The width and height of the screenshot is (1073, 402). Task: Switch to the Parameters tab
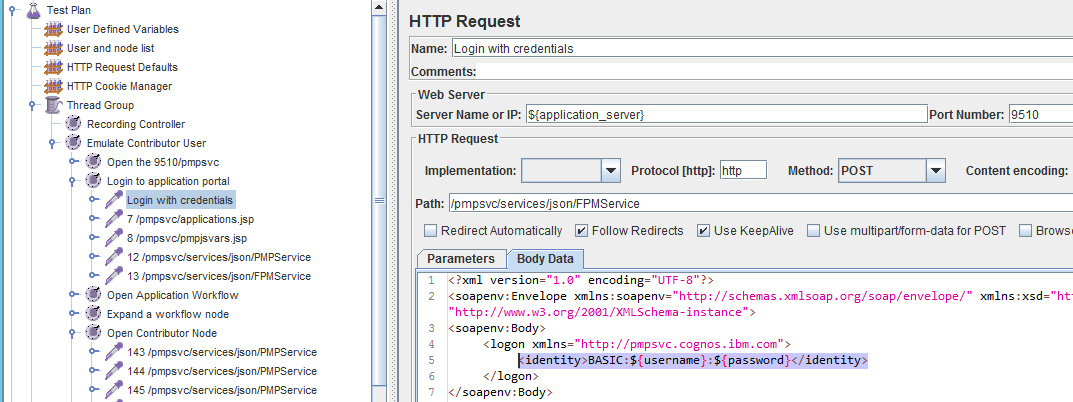pyautogui.click(x=461, y=259)
